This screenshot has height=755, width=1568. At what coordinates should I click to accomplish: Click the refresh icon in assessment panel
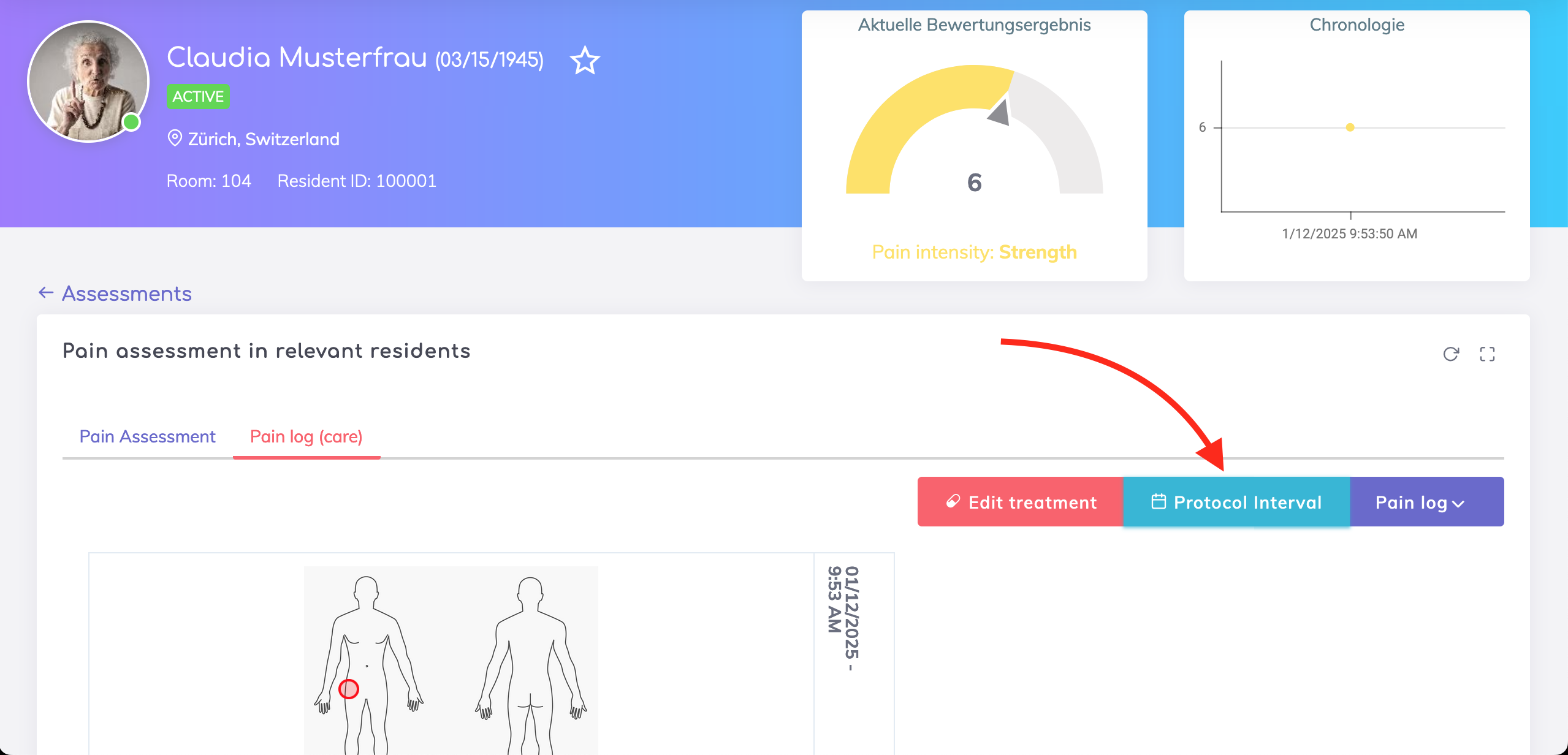[1450, 354]
